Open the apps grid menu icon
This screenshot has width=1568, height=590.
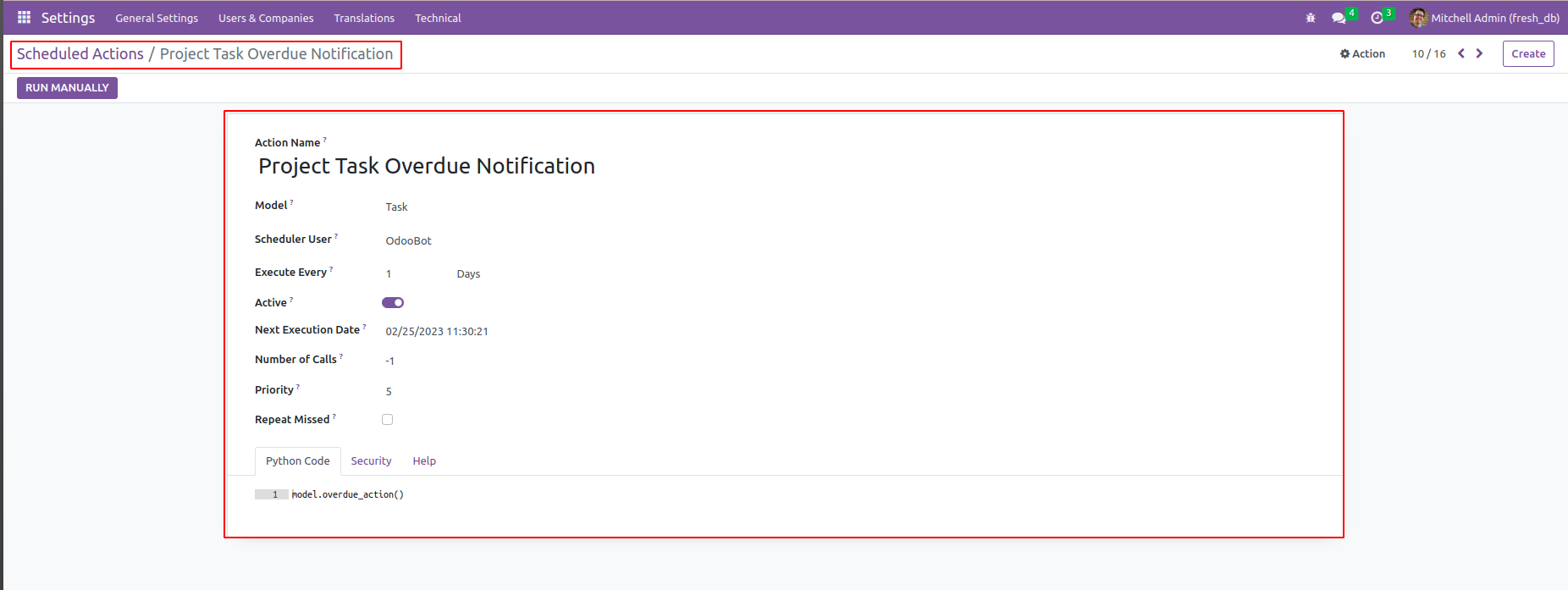pos(24,18)
